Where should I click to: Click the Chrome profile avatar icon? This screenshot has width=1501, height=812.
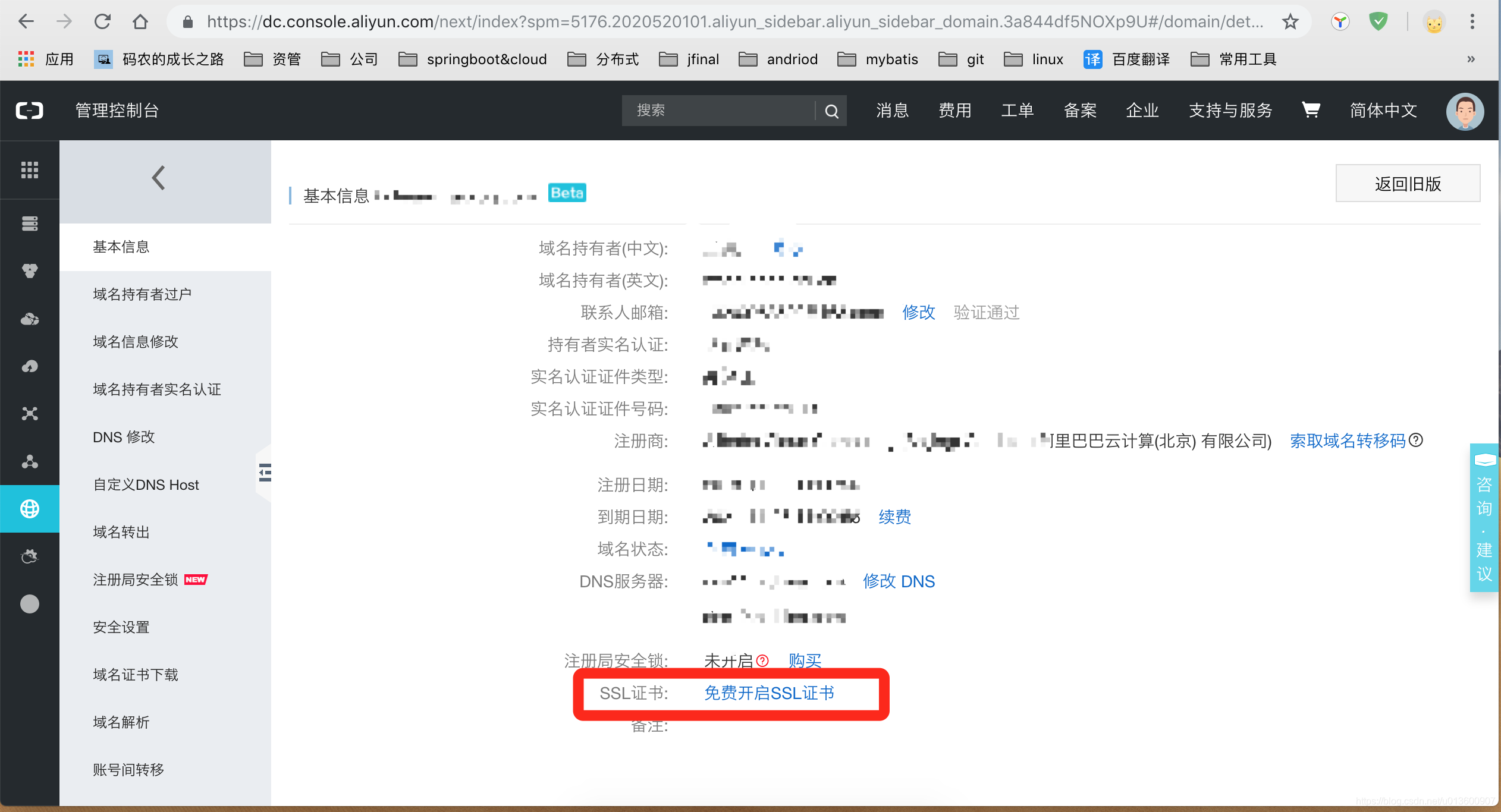pos(1434,22)
